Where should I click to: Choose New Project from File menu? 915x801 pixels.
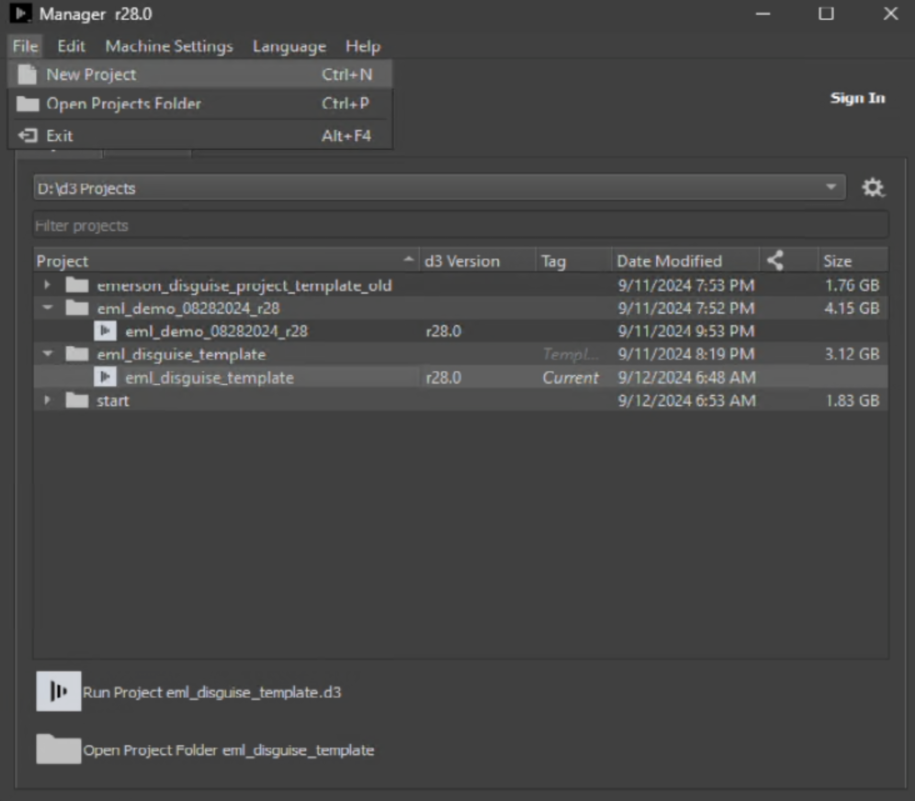(200, 75)
